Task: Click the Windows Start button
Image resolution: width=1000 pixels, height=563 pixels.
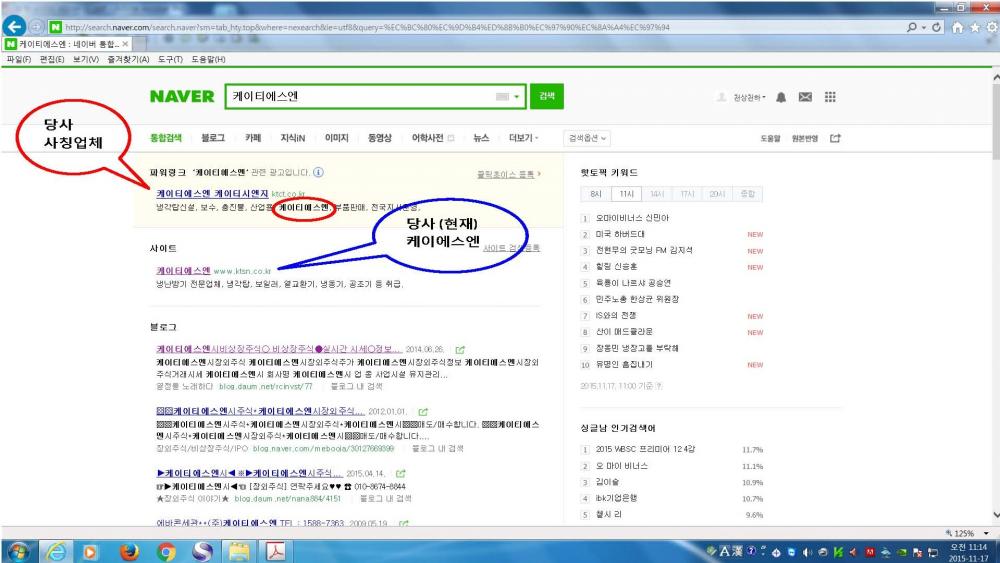Action: point(18,552)
